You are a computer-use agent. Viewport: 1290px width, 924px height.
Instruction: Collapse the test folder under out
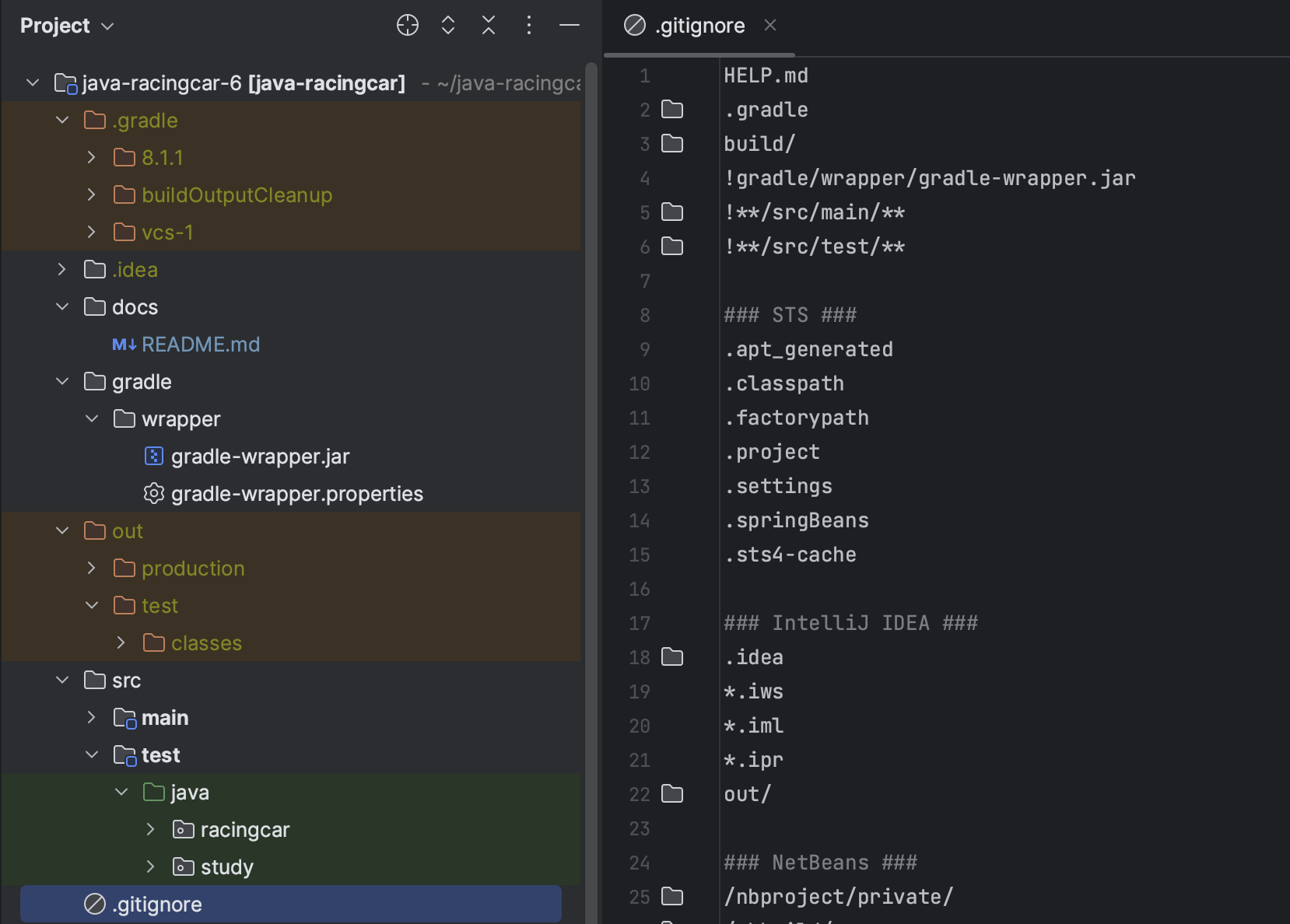92,605
